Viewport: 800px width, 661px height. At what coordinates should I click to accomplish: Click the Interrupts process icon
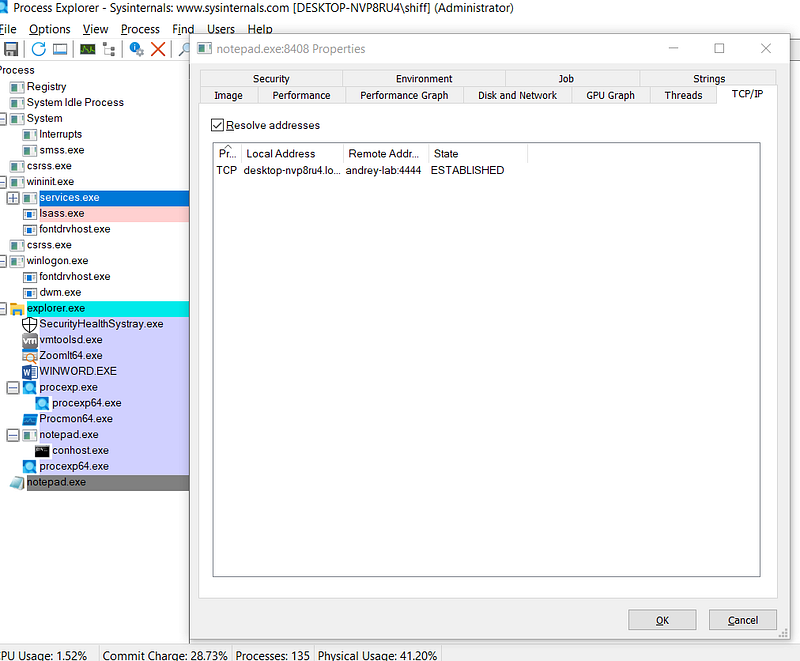tap(30, 135)
